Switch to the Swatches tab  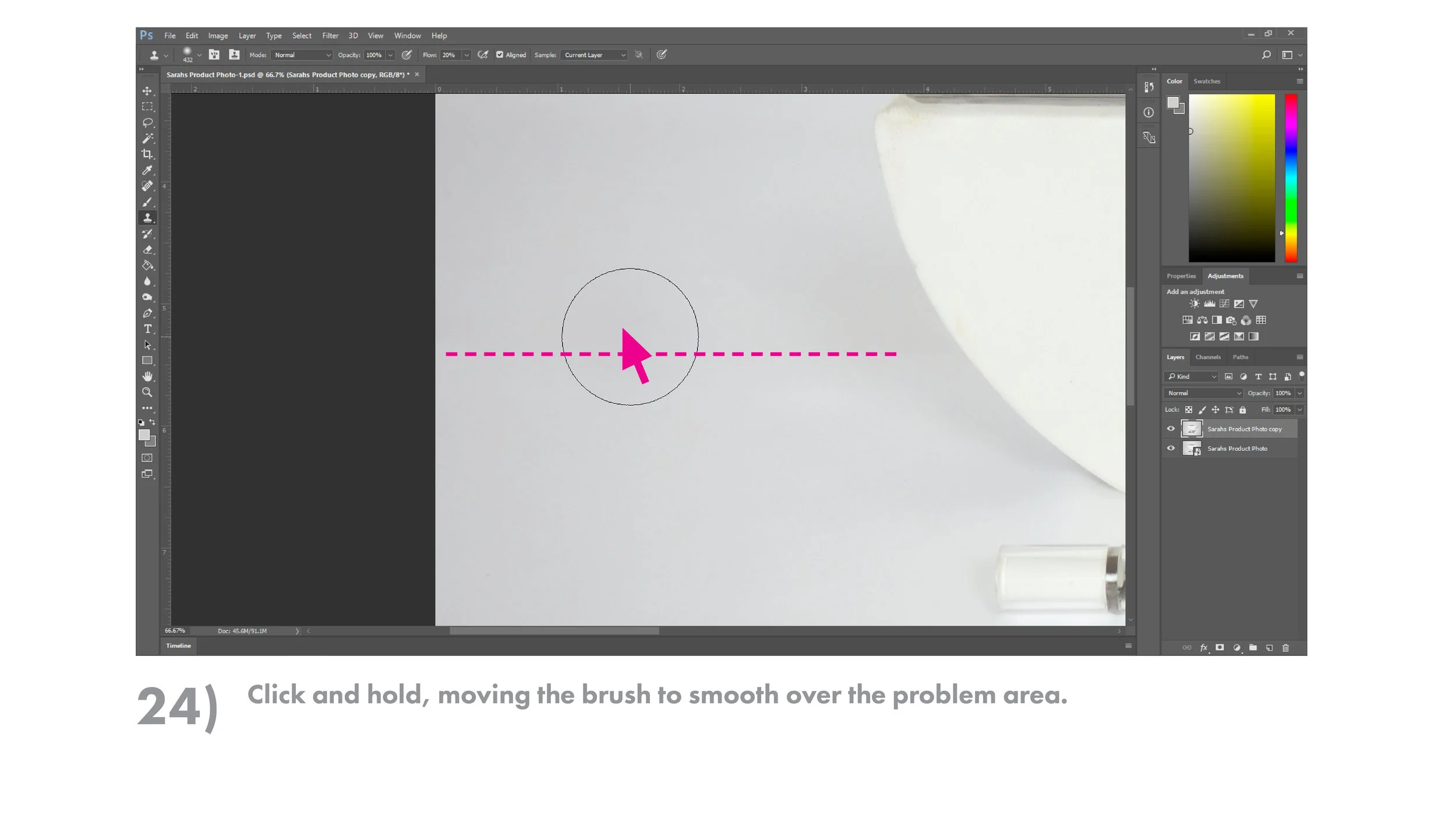coord(1206,81)
